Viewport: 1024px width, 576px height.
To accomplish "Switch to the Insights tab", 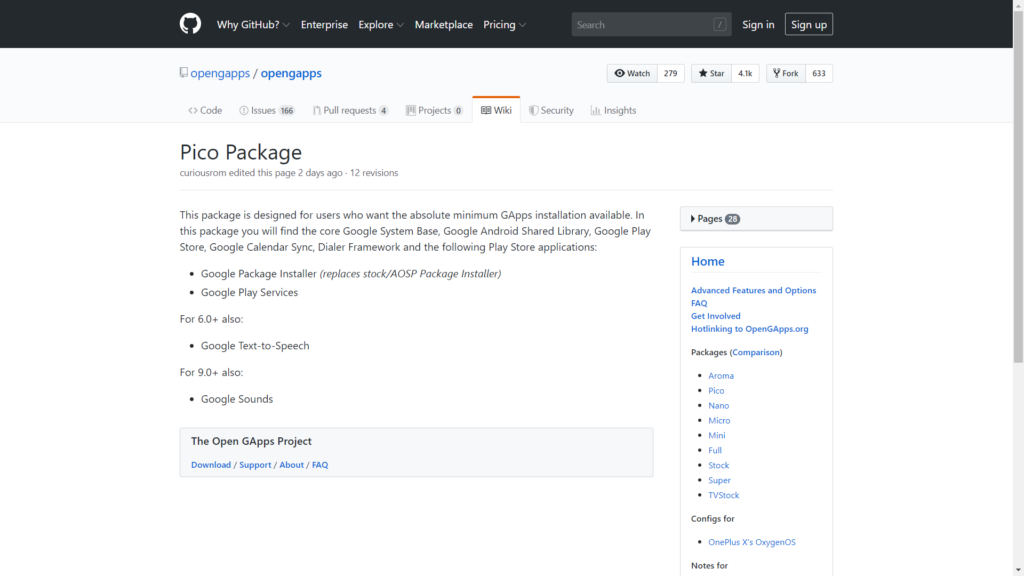I will coord(613,110).
